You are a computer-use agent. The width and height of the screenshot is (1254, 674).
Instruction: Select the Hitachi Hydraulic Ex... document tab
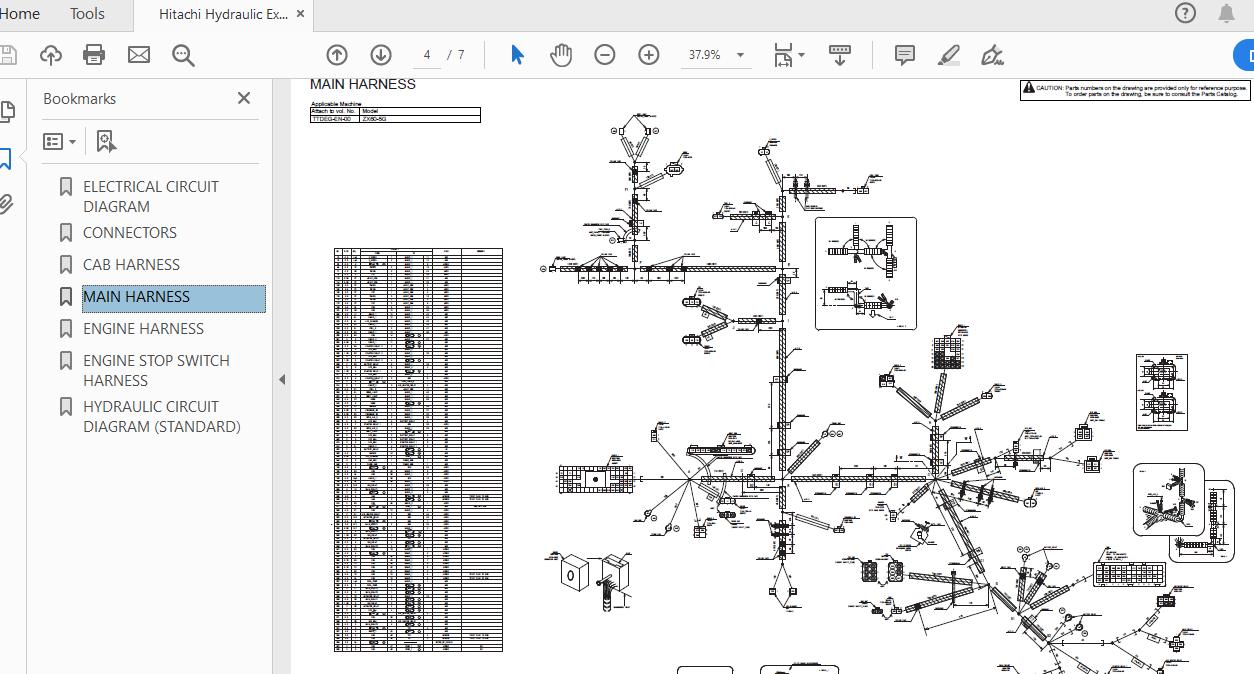(x=222, y=15)
